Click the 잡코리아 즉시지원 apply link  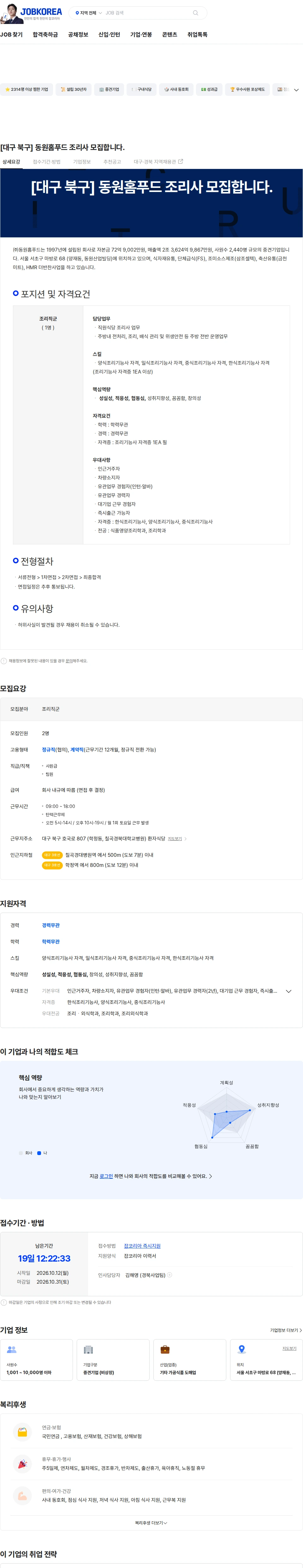click(142, 1246)
